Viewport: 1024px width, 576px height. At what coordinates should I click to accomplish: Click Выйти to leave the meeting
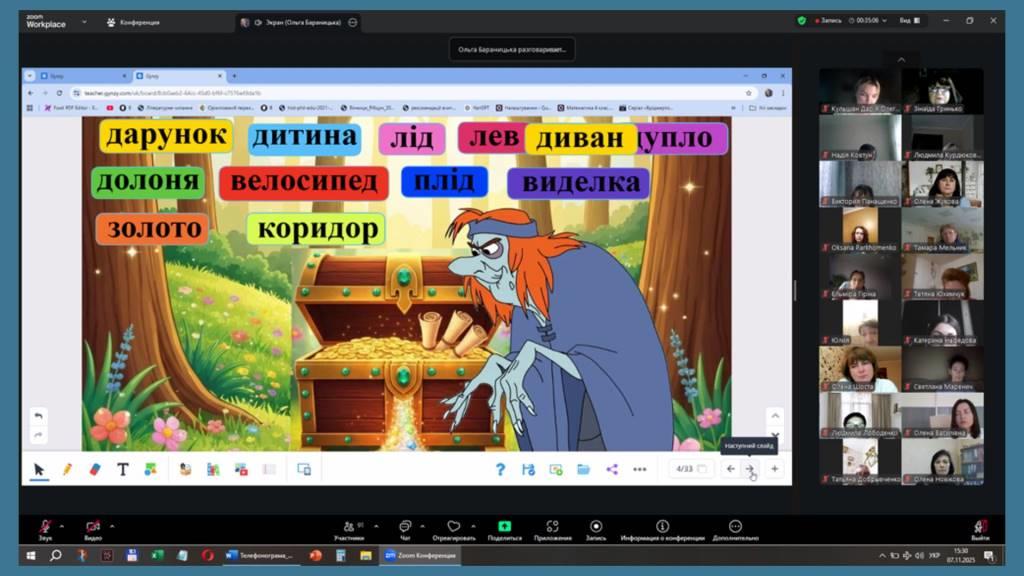[x=980, y=529]
